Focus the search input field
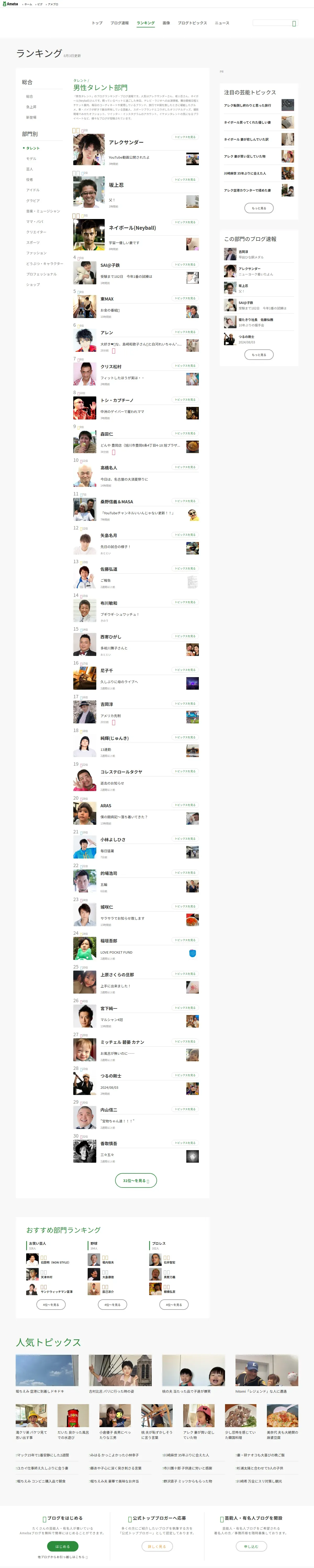The width and height of the screenshot is (314, 1568). pyautogui.click(x=271, y=23)
